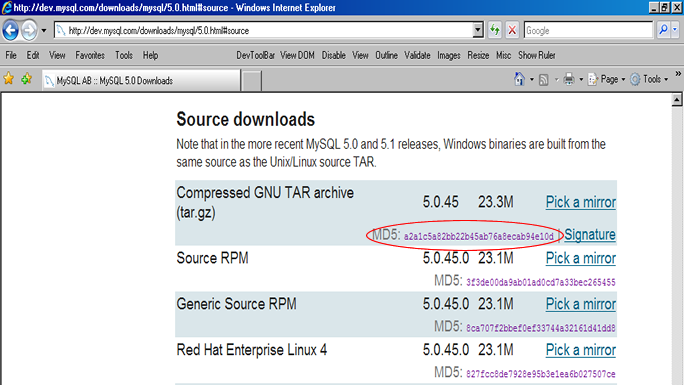The height and width of the screenshot is (385, 684).
Task: Expand the address bar dropdown arrow
Action: [x=478, y=30]
